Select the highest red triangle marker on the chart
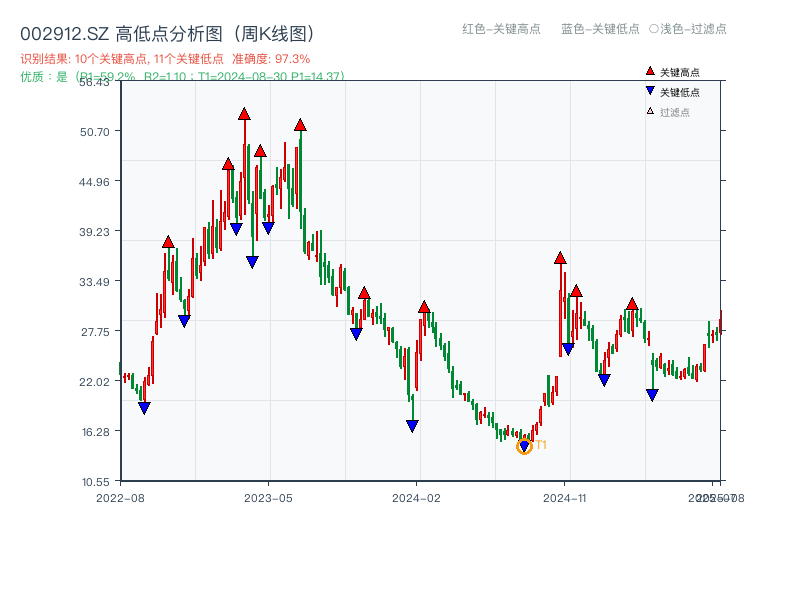The height and width of the screenshot is (600, 800). [x=243, y=115]
